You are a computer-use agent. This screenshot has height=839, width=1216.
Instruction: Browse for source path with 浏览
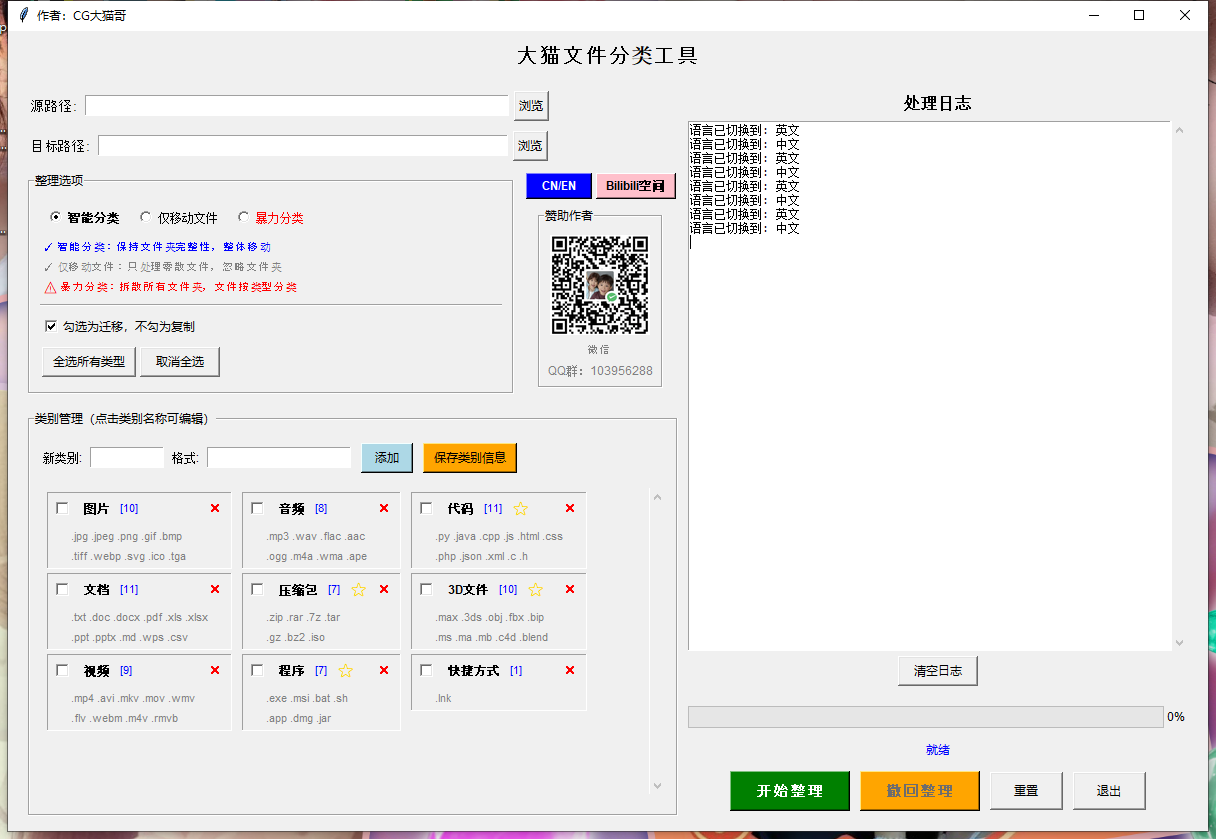(530, 105)
